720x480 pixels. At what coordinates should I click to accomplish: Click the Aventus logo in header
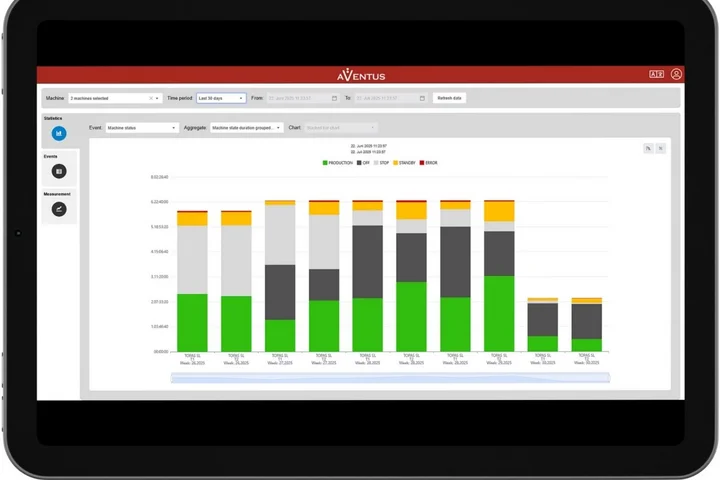[359, 75]
